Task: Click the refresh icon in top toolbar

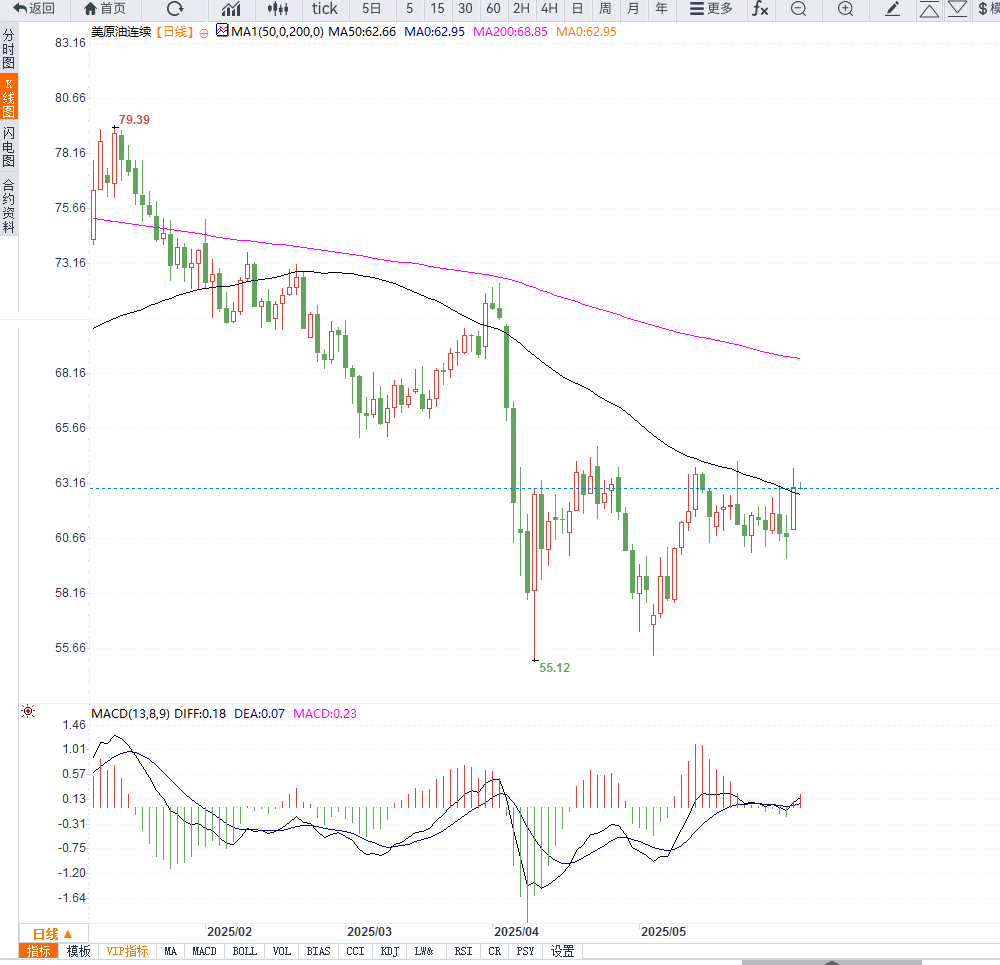Action: pos(175,9)
